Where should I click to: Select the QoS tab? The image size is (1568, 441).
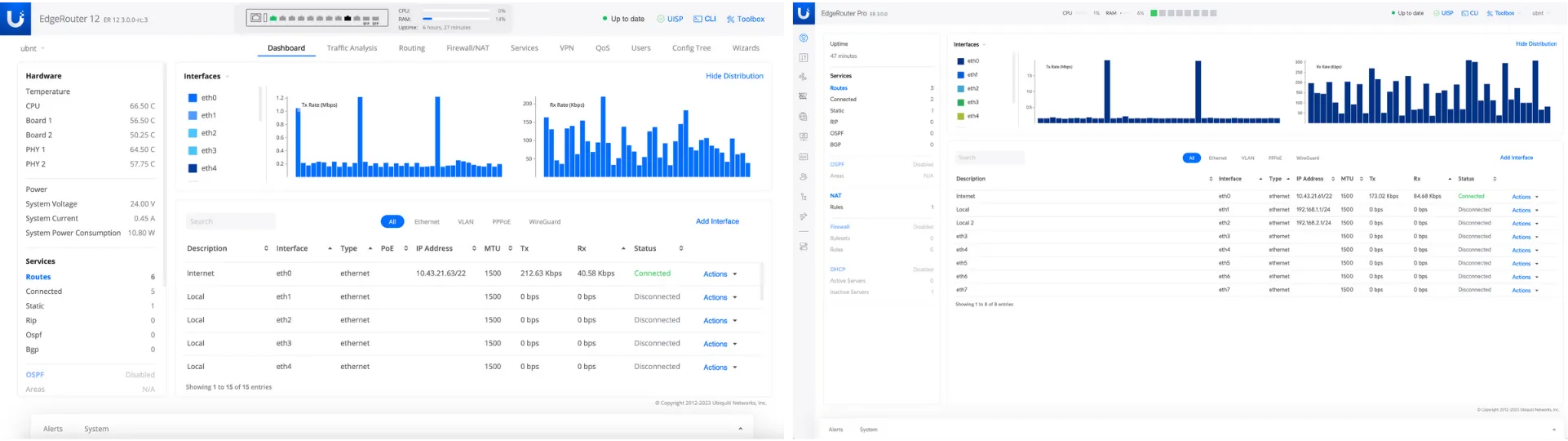pos(602,48)
